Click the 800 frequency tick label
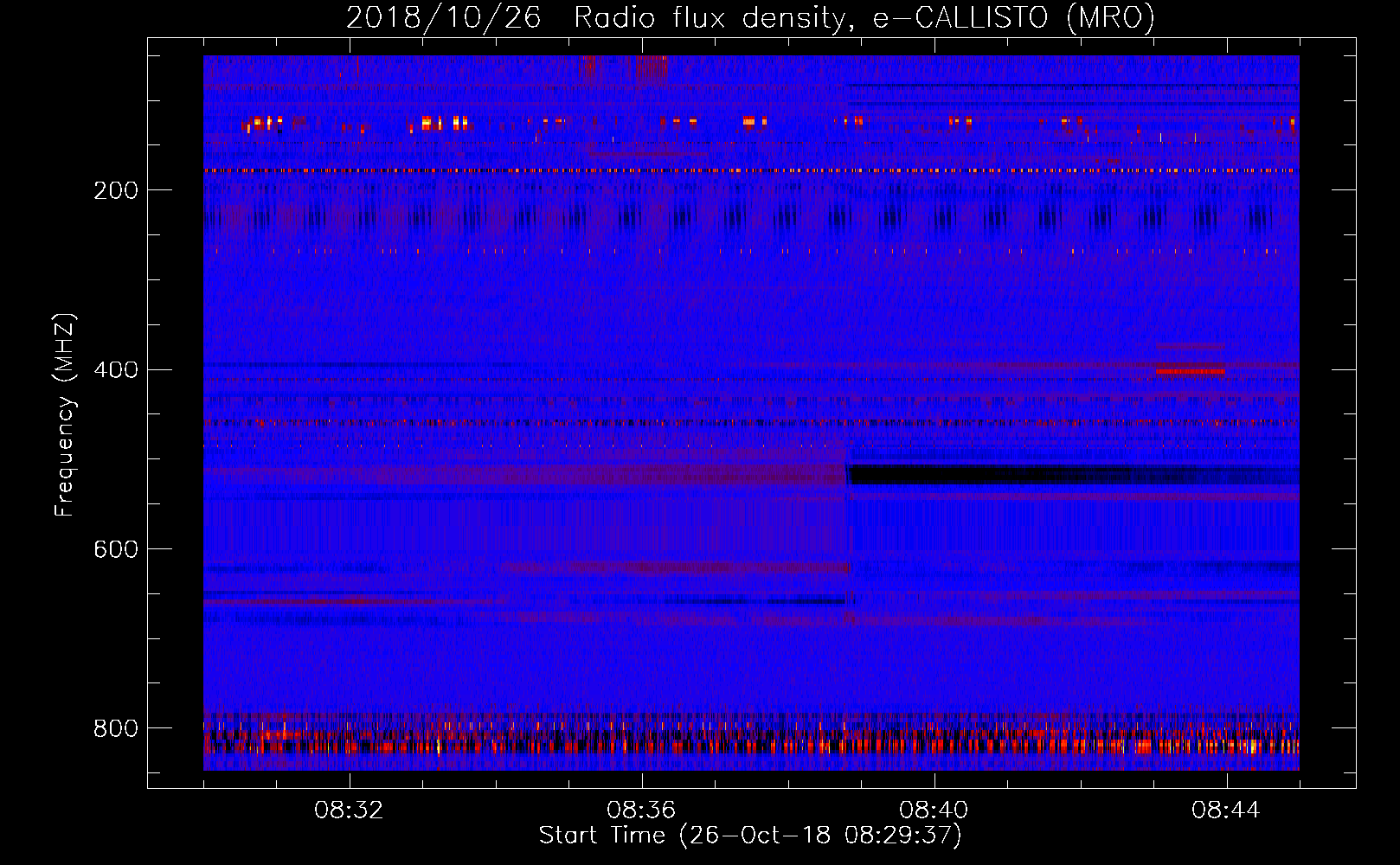This screenshot has width=1400, height=865. (x=116, y=728)
